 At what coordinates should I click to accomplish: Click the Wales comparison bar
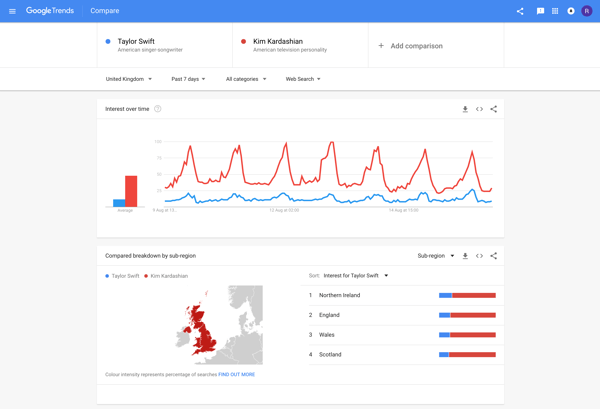click(467, 335)
